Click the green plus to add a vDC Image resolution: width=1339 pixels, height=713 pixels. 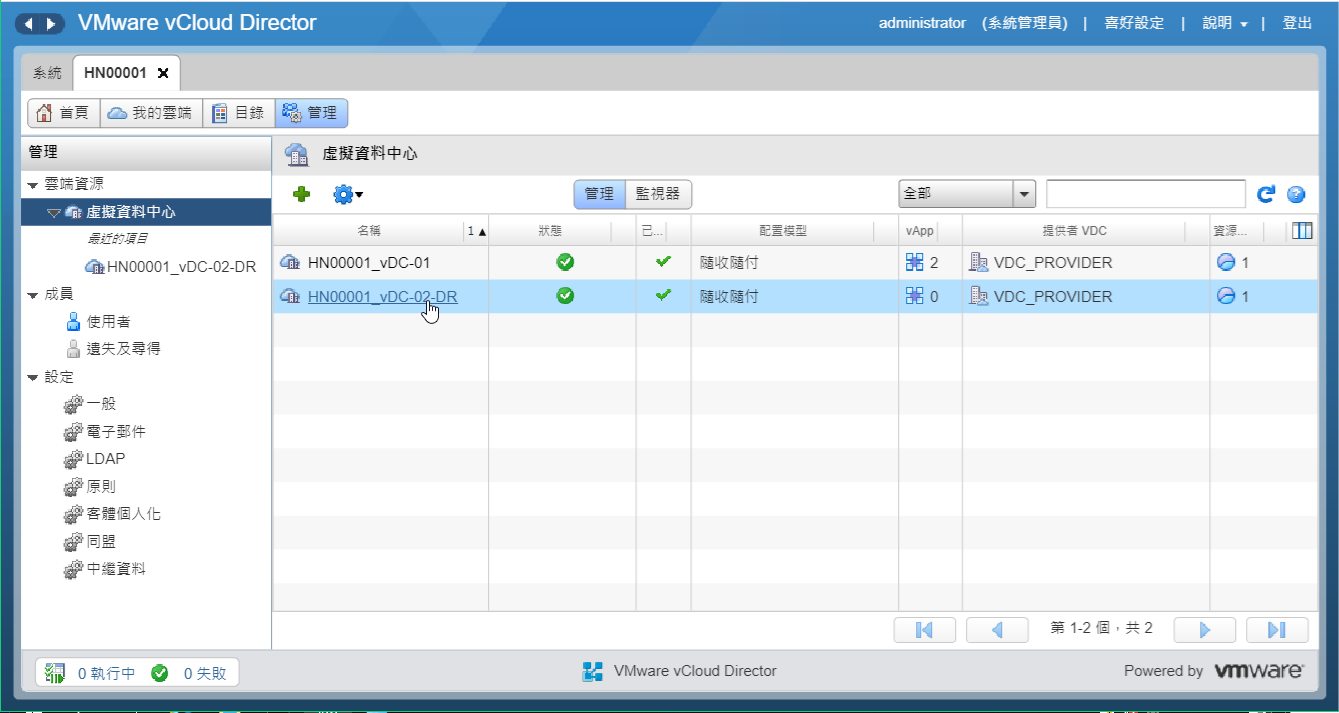pos(300,193)
